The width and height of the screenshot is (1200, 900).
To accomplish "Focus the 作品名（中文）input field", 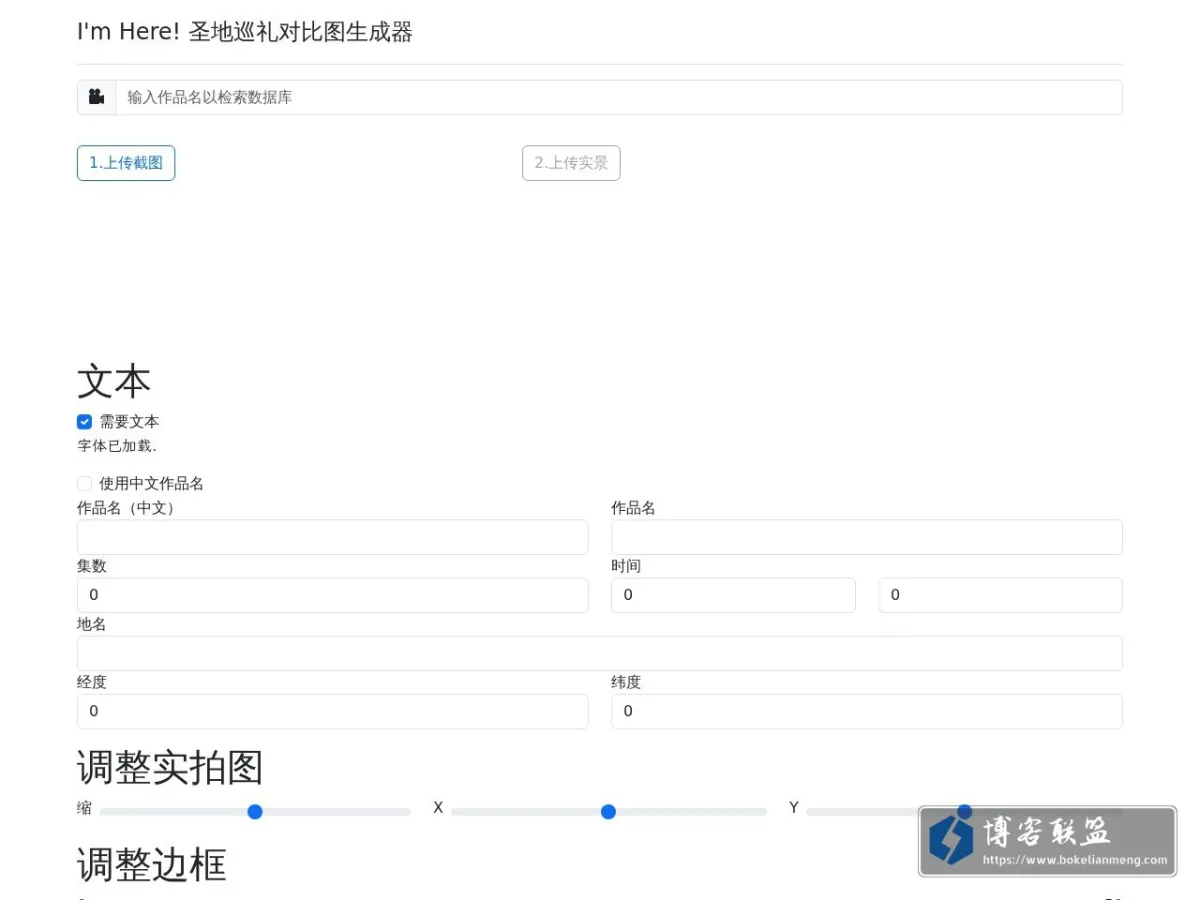I will pyautogui.click(x=333, y=537).
